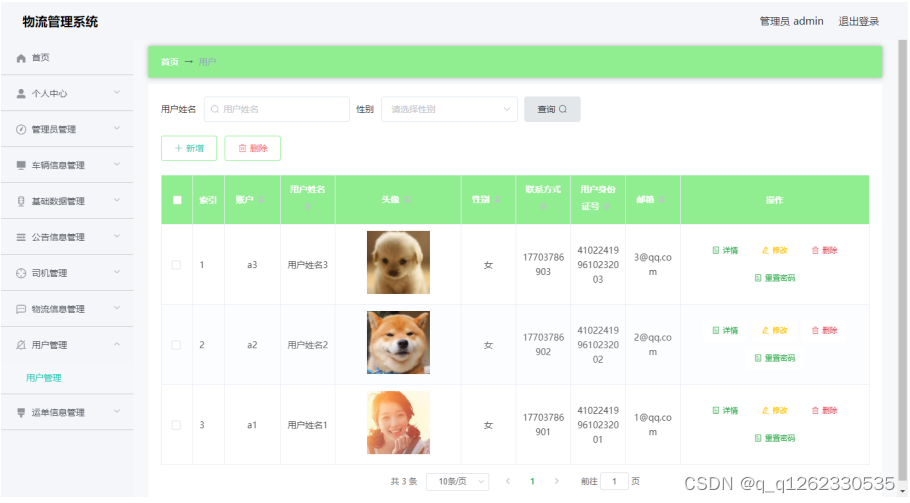Click the Shiba dog avatar of a2

398,342
